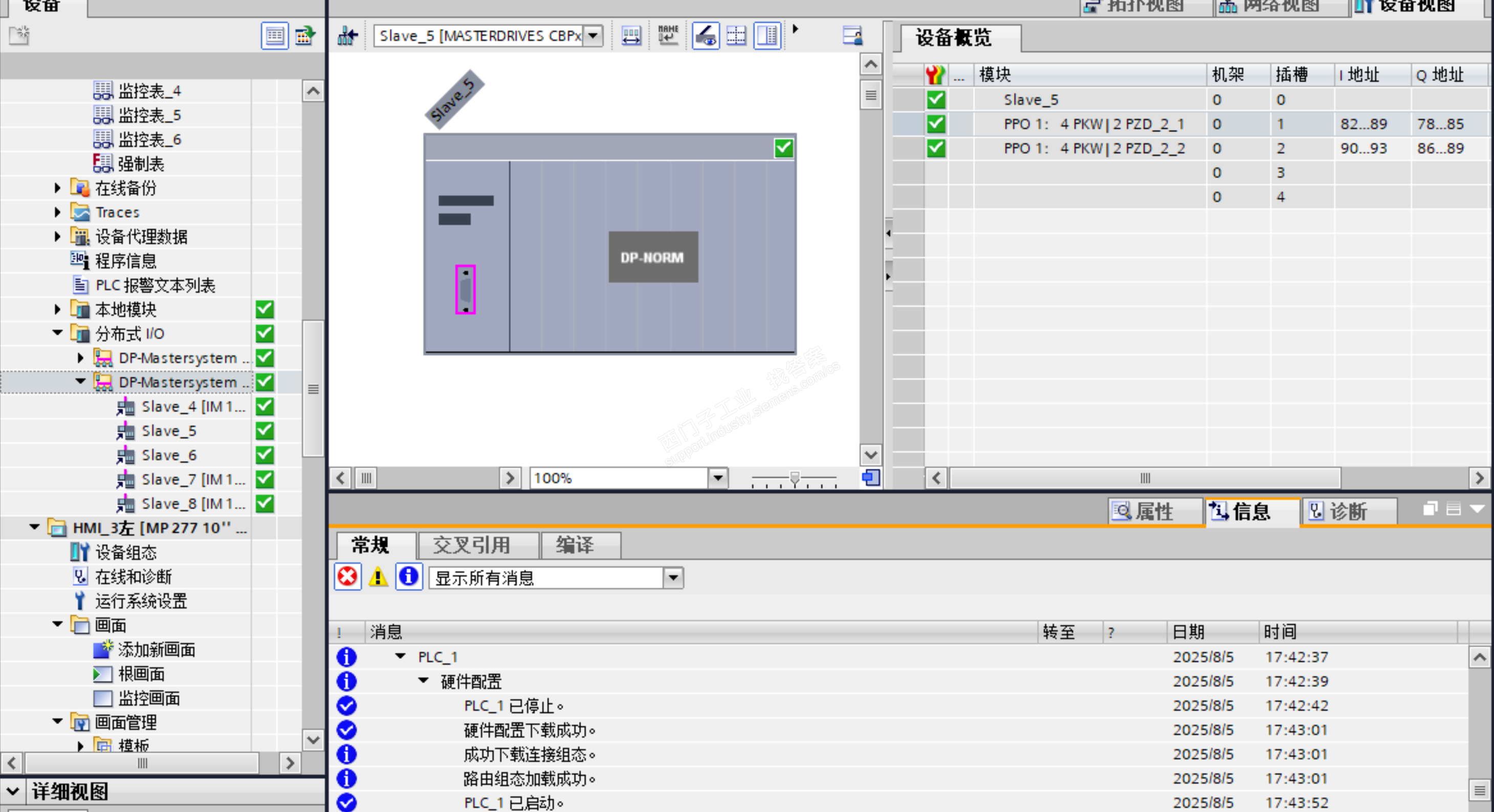Select the PPO 1 slot 2 row

point(1093,148)
